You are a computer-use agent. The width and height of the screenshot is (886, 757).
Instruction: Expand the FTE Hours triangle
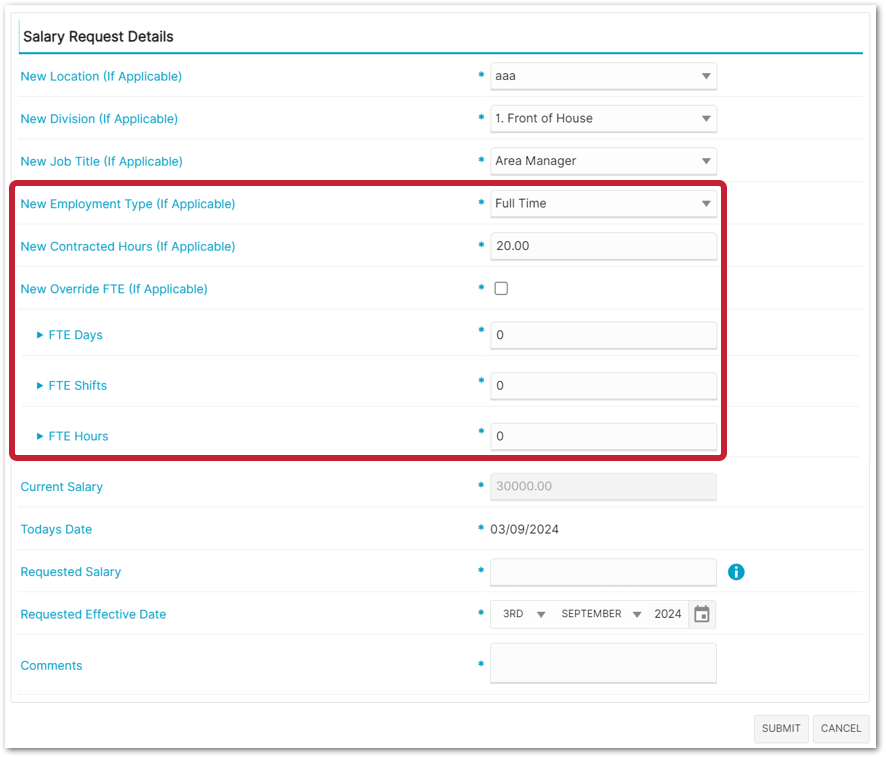coord(40,436)
